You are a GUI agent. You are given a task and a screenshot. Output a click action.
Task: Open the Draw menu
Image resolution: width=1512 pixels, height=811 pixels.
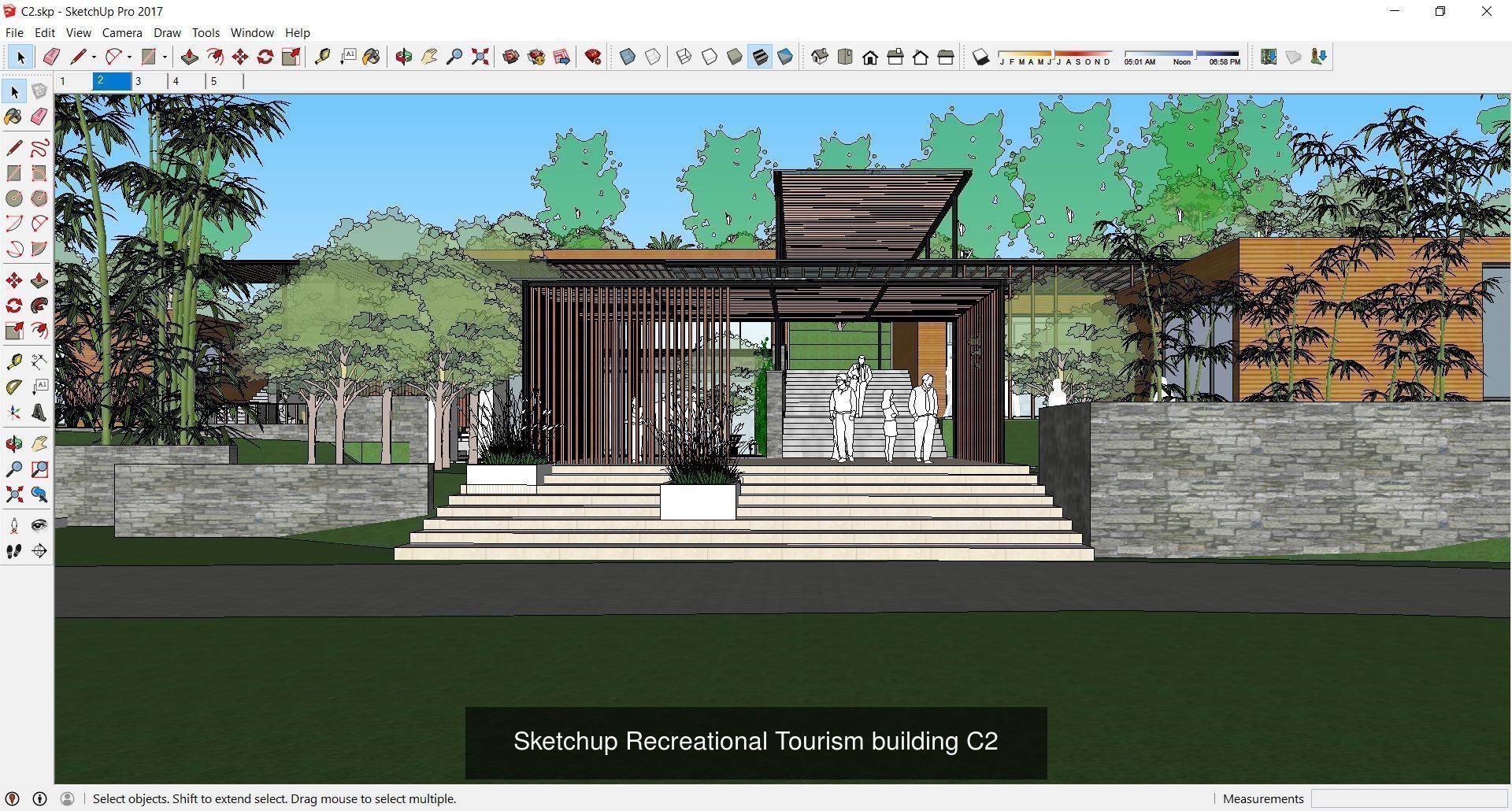point(167,32)
